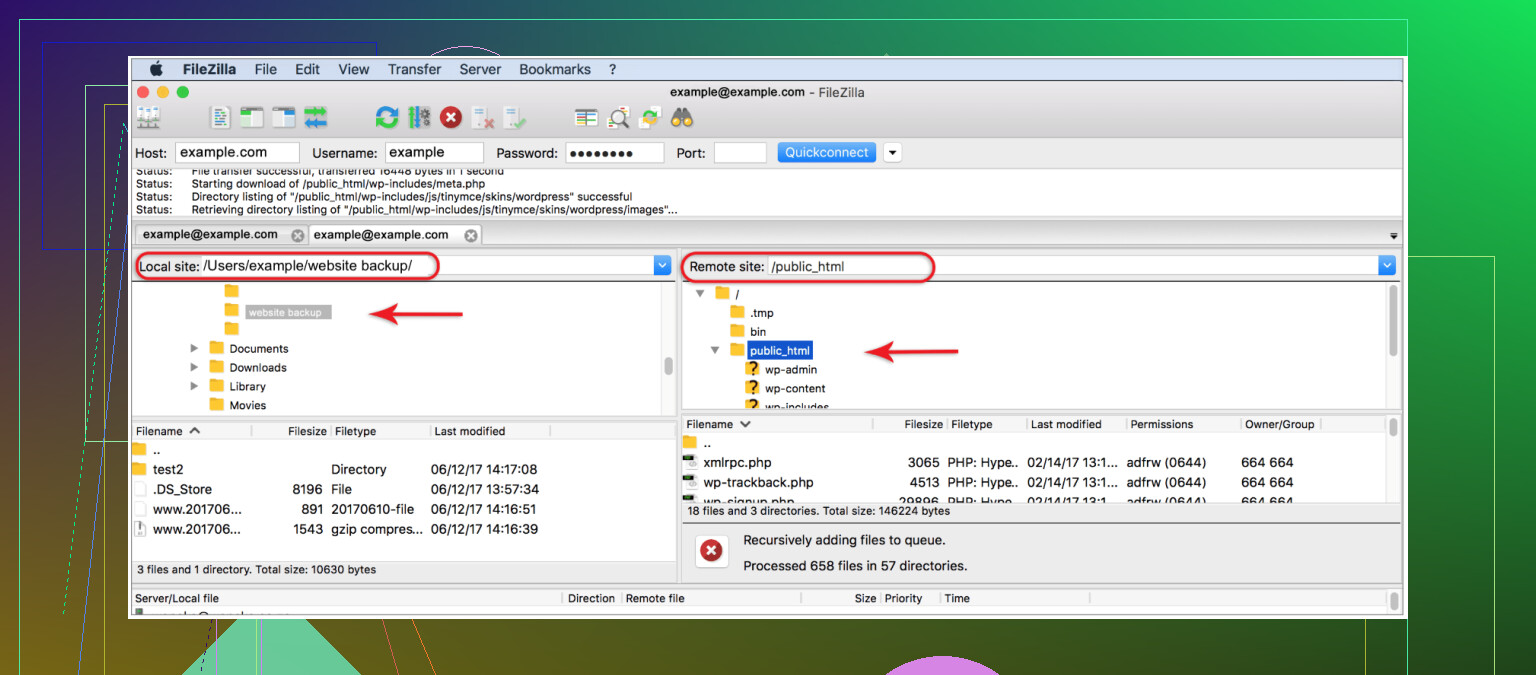Click the colored-rows list toolbar icon
The width and height of the screenshot is (1536, 675).
pyautogui.click(x=586, y=118)
